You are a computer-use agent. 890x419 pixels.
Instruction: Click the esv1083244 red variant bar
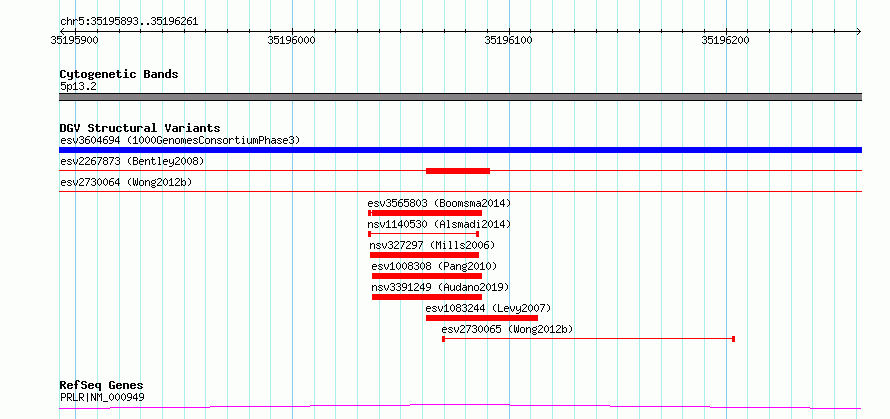click(x=482, y=318)
